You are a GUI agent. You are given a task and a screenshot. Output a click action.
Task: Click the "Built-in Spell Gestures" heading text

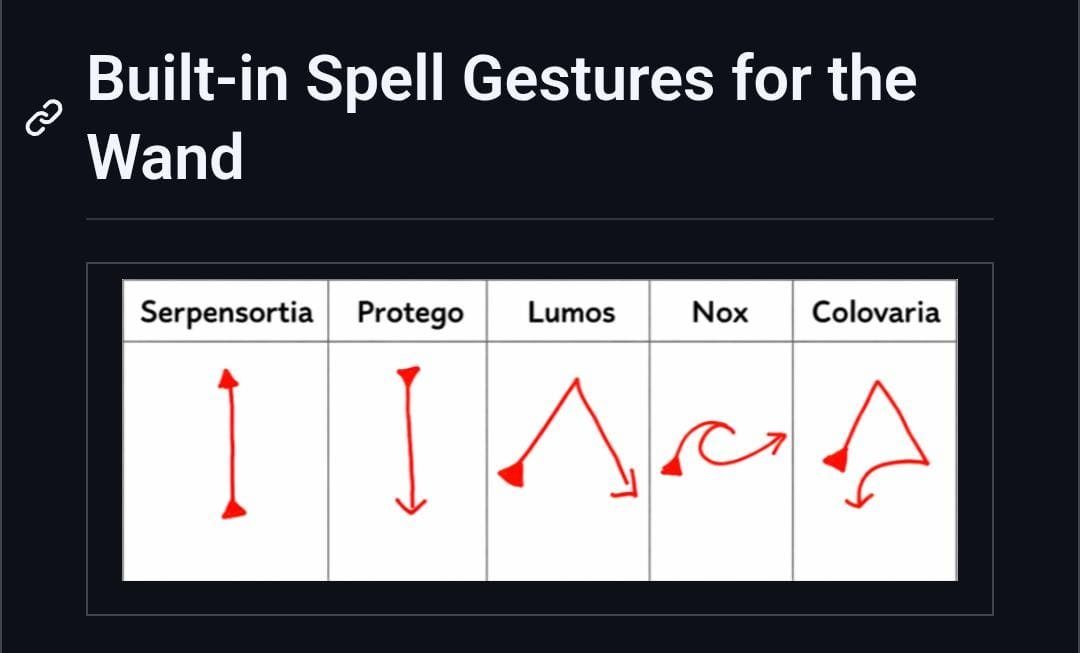[x=400, y=79]
